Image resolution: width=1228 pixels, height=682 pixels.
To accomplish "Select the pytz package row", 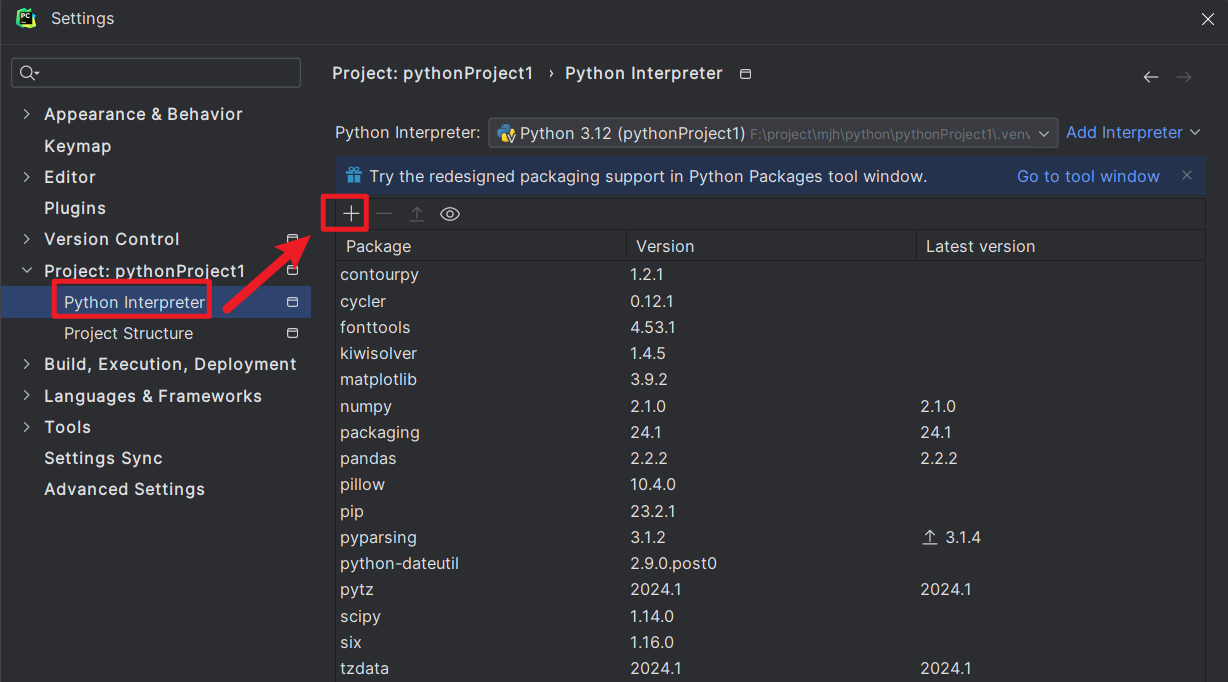I will [x=770, y=589].
